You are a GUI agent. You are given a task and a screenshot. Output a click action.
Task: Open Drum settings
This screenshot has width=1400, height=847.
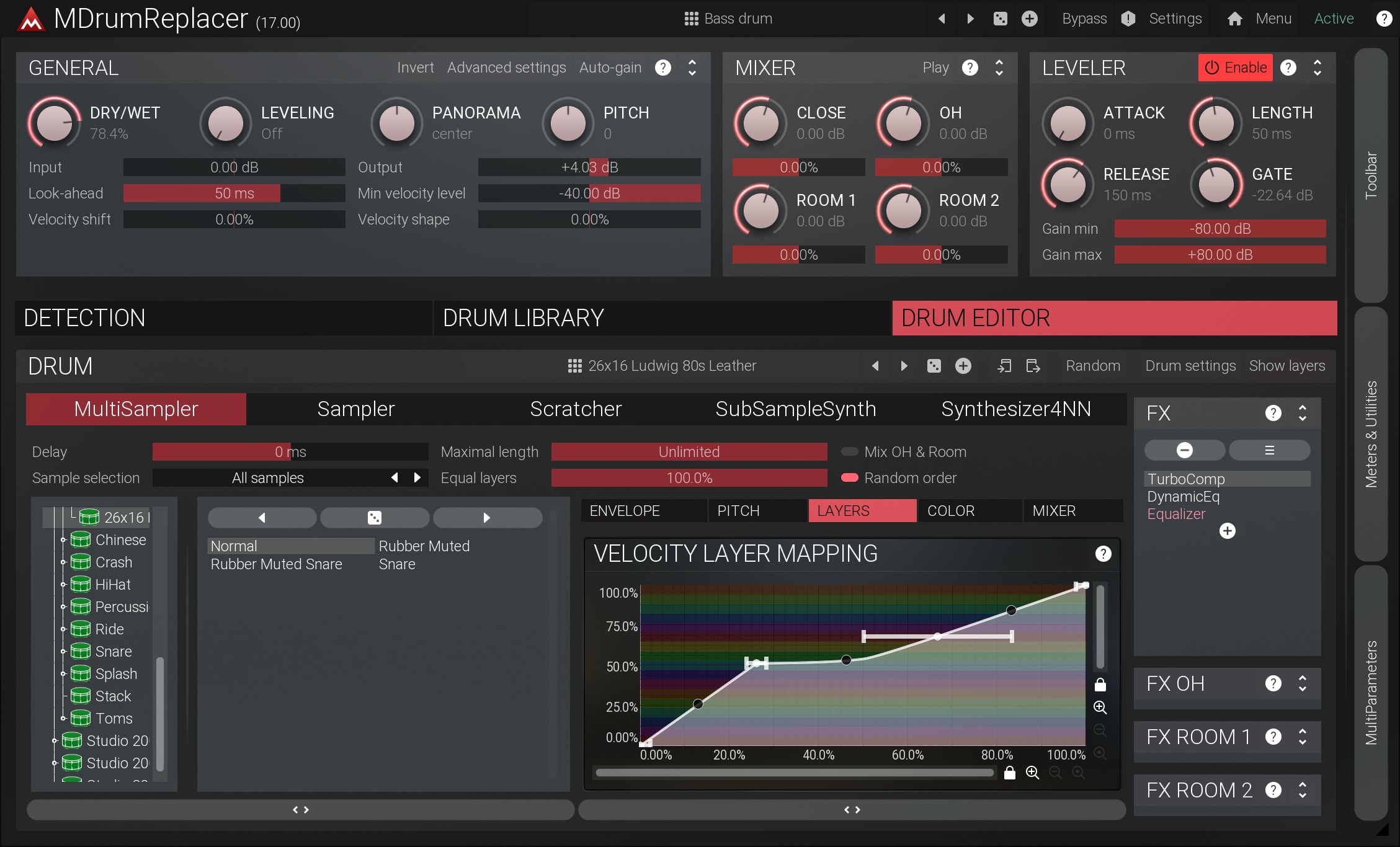[x=1190, y=366]
